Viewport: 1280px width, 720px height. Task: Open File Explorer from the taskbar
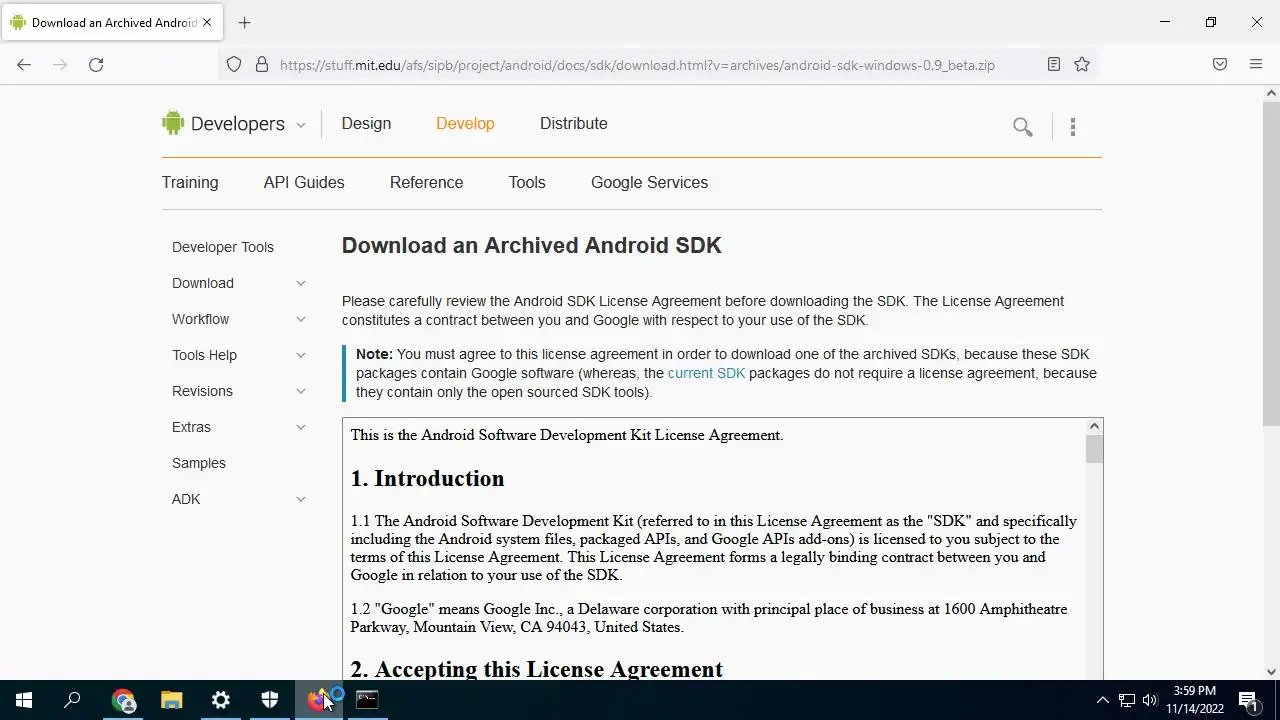[x=172, y=700]
